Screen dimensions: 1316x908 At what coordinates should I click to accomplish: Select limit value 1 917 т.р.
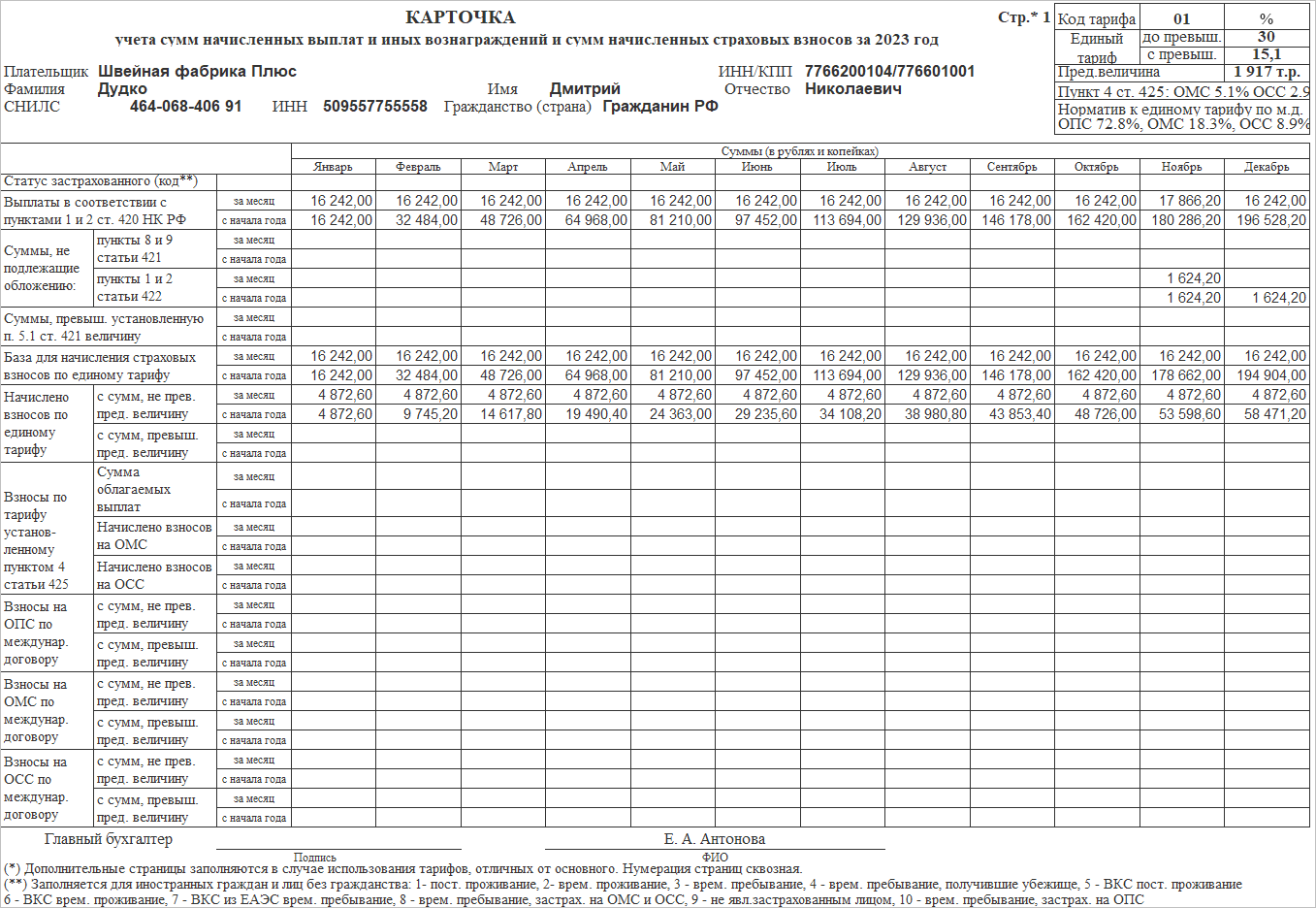[1267, 72]
